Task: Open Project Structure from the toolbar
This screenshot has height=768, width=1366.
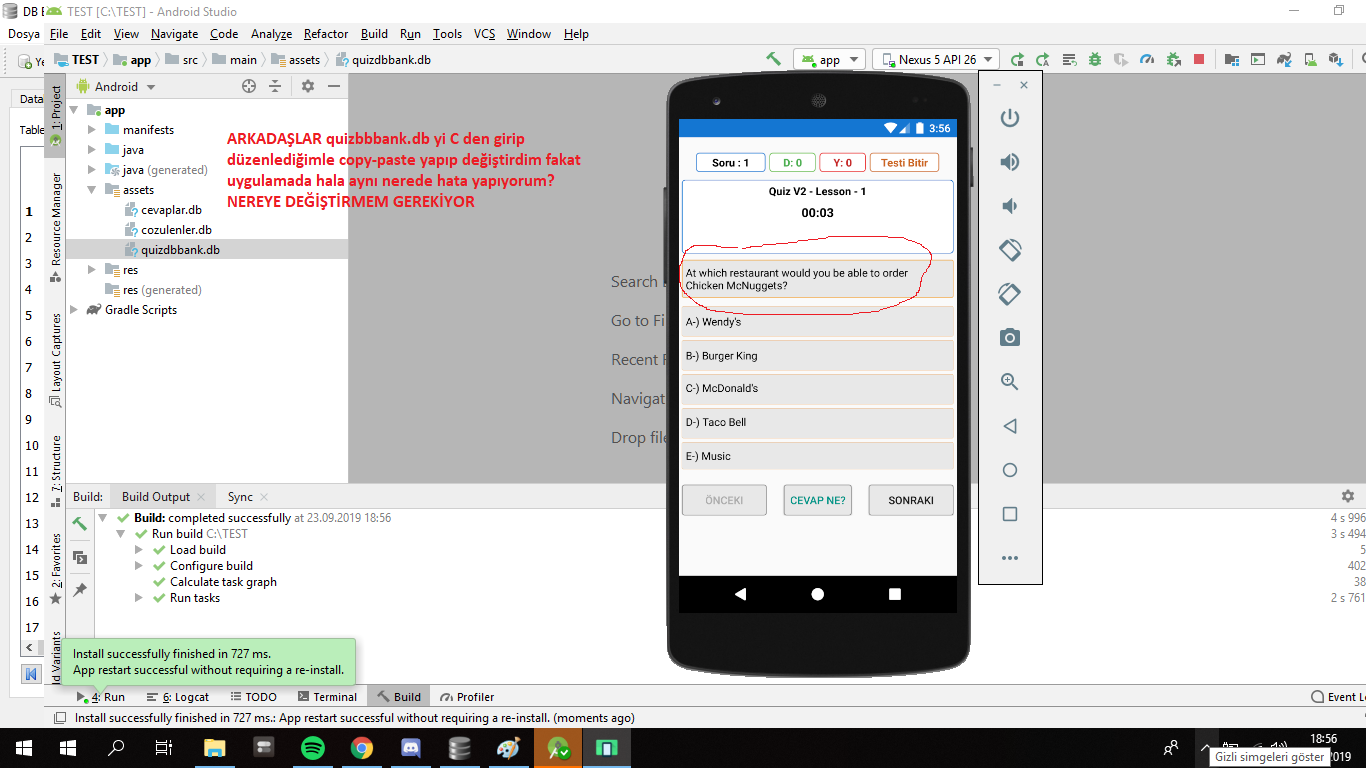Action: [1231, 59]
